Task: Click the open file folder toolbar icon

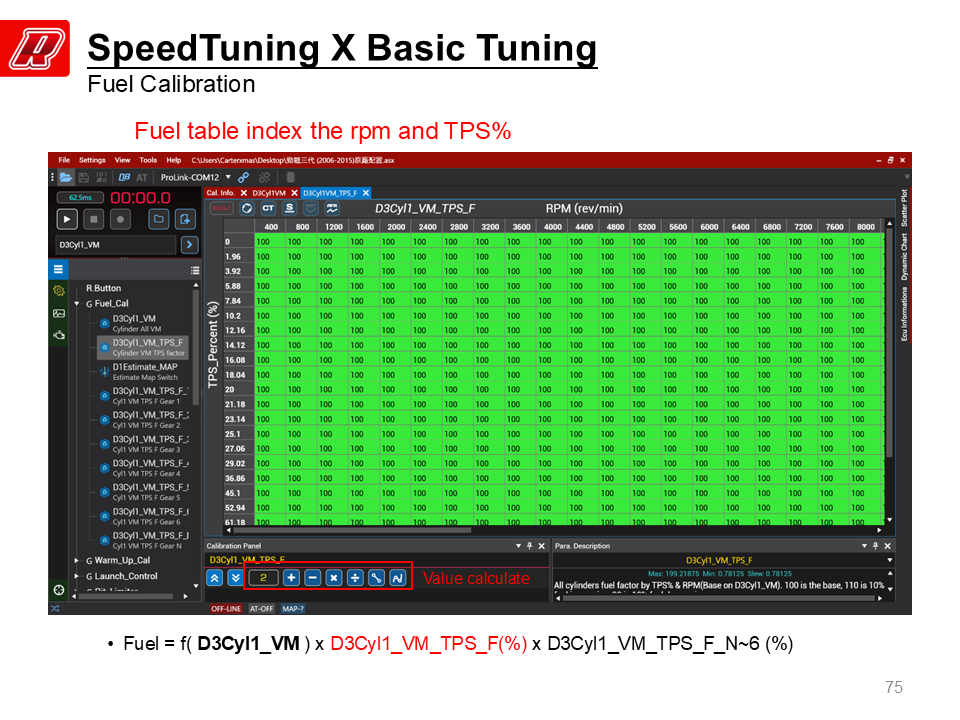Action: (66, 178)
